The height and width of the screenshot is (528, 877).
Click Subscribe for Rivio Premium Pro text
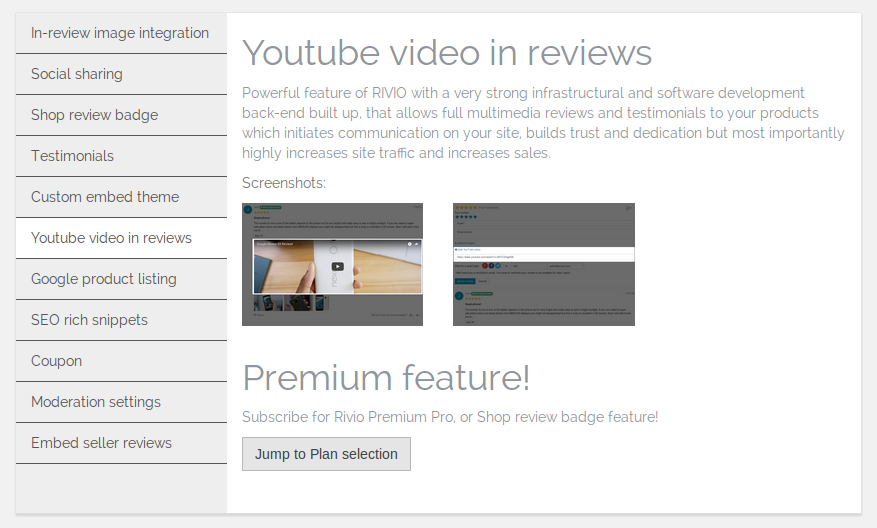point(450,417)
